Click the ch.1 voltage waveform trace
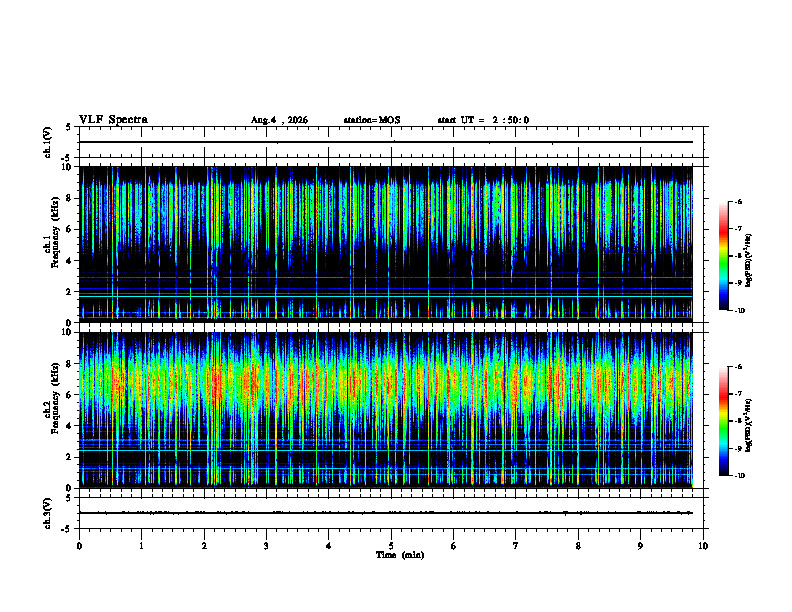Screen dimensions: 792x612 click(386, 142)
